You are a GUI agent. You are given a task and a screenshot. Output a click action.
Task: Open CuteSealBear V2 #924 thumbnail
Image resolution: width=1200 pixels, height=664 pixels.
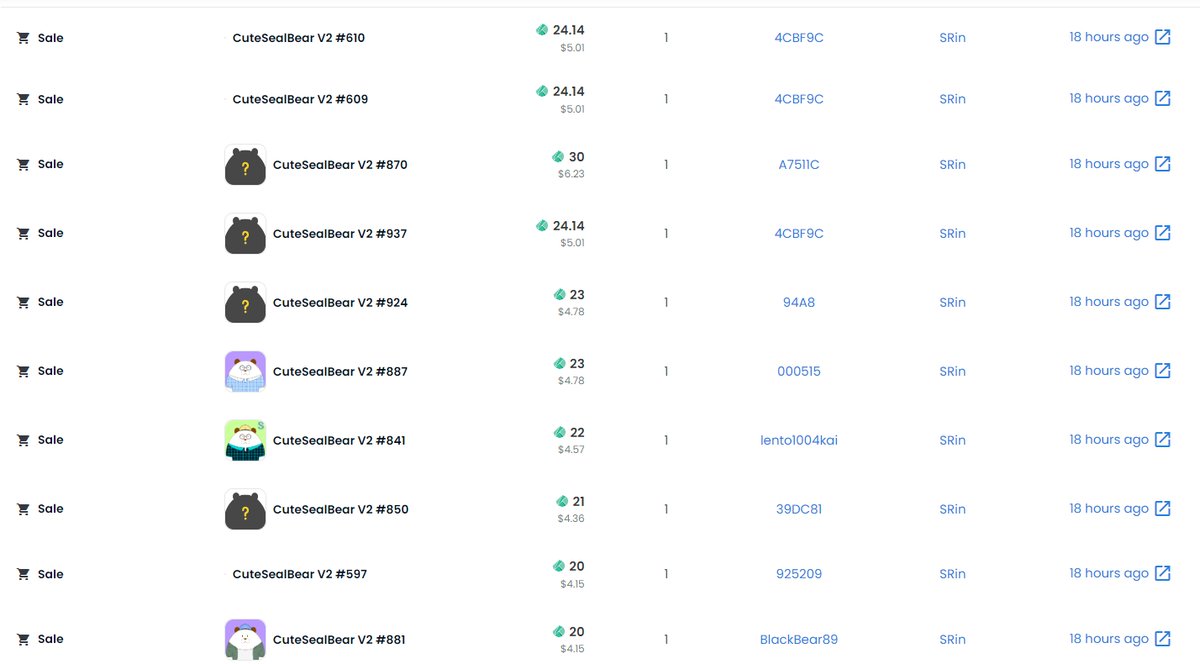pyautogui.click(x=245, y=302)
